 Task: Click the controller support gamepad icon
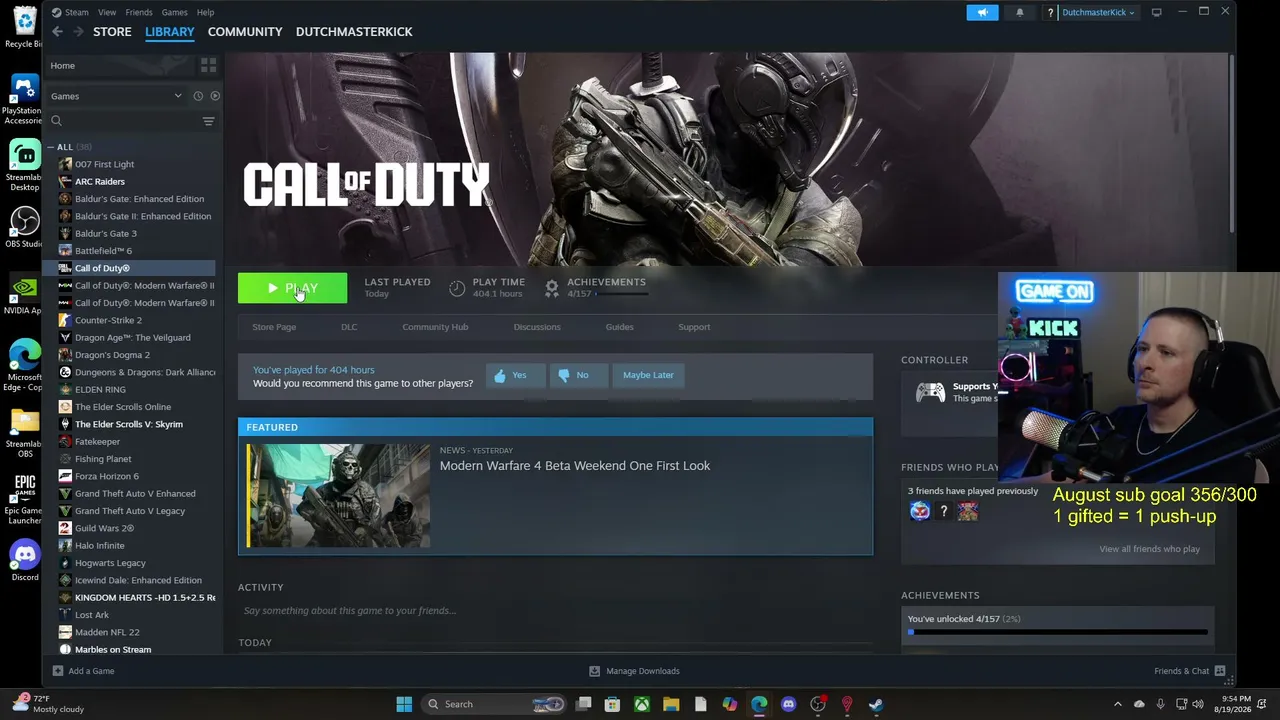930,392
